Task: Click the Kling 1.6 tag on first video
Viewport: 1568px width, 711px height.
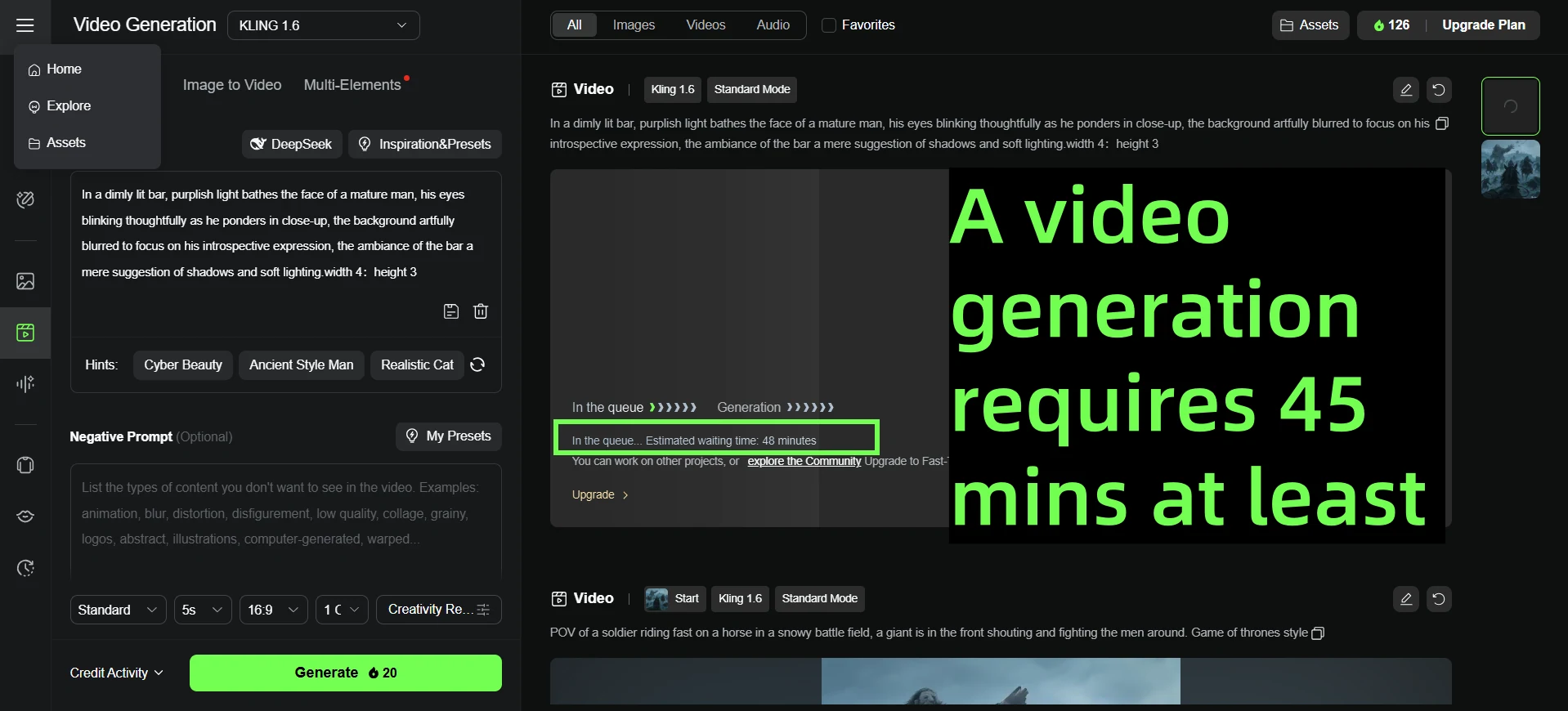Action: [673, 90]
